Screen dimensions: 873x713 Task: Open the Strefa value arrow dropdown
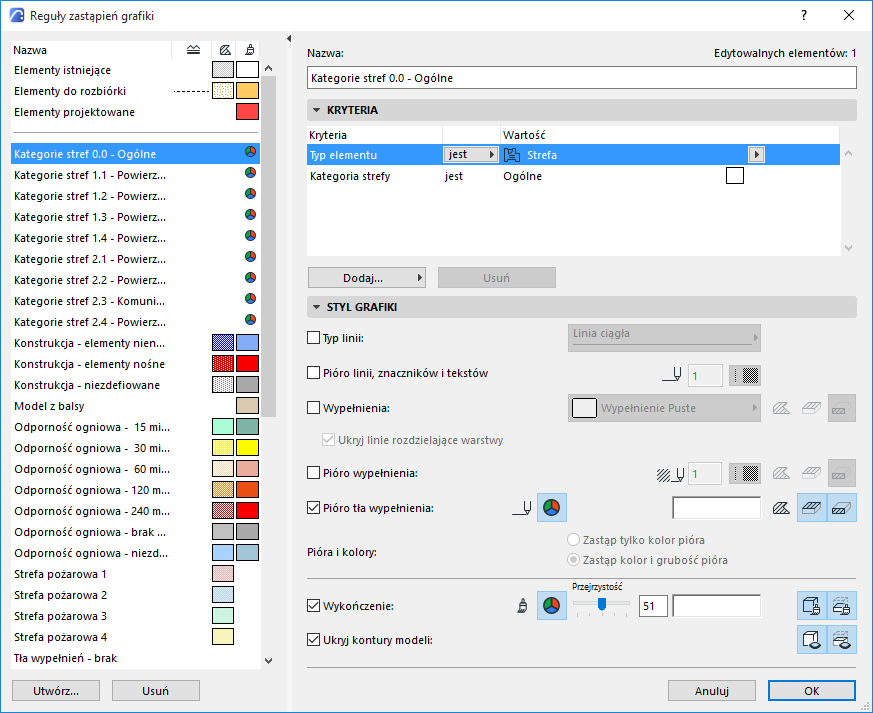(756, 154)
